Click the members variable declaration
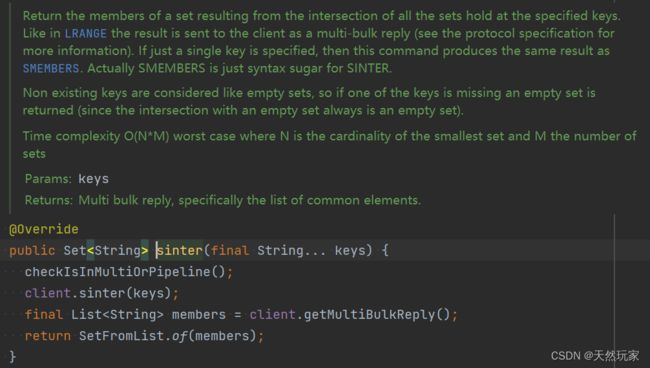This screenshot has width=650, height=368. [199, 315]
